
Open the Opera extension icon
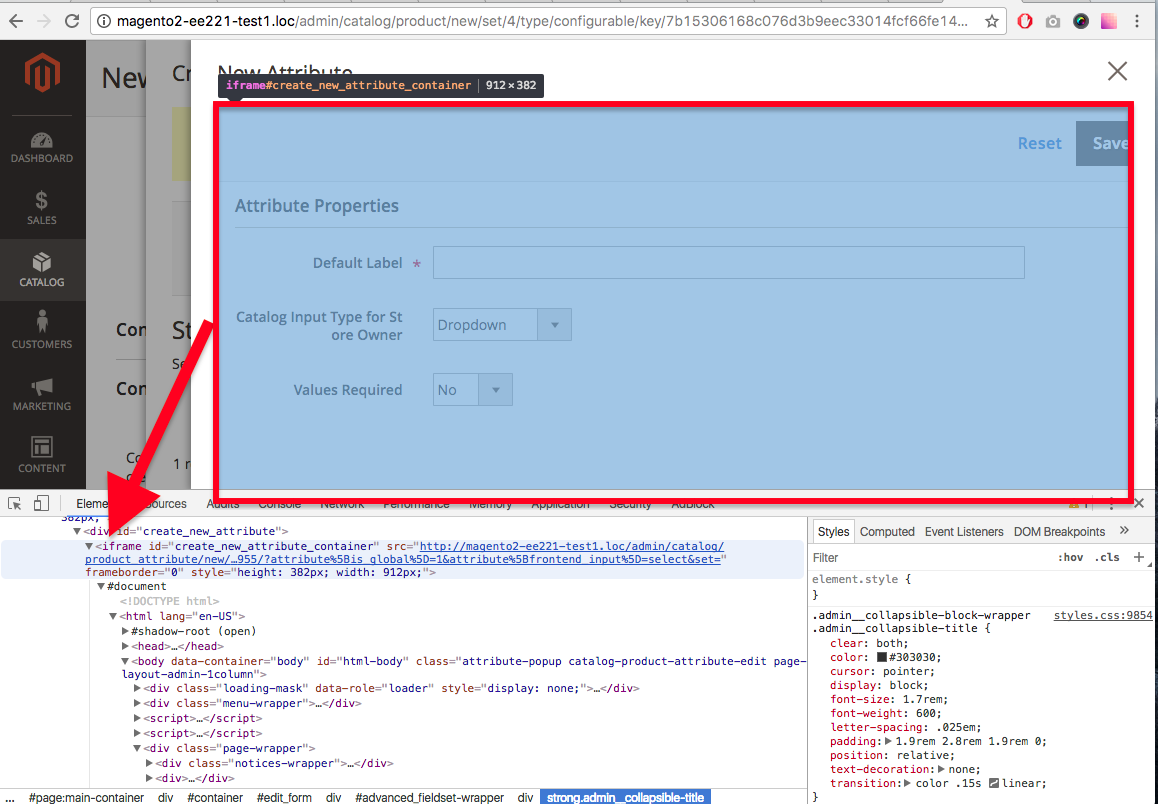click(1025, 21)
